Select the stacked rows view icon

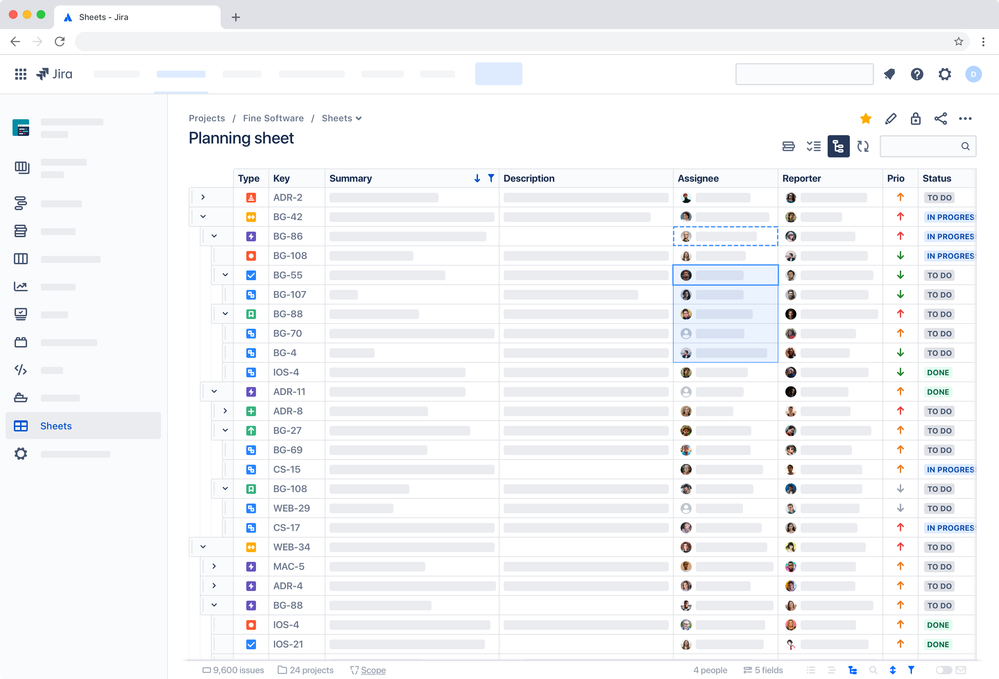click(x=788, y=147)
